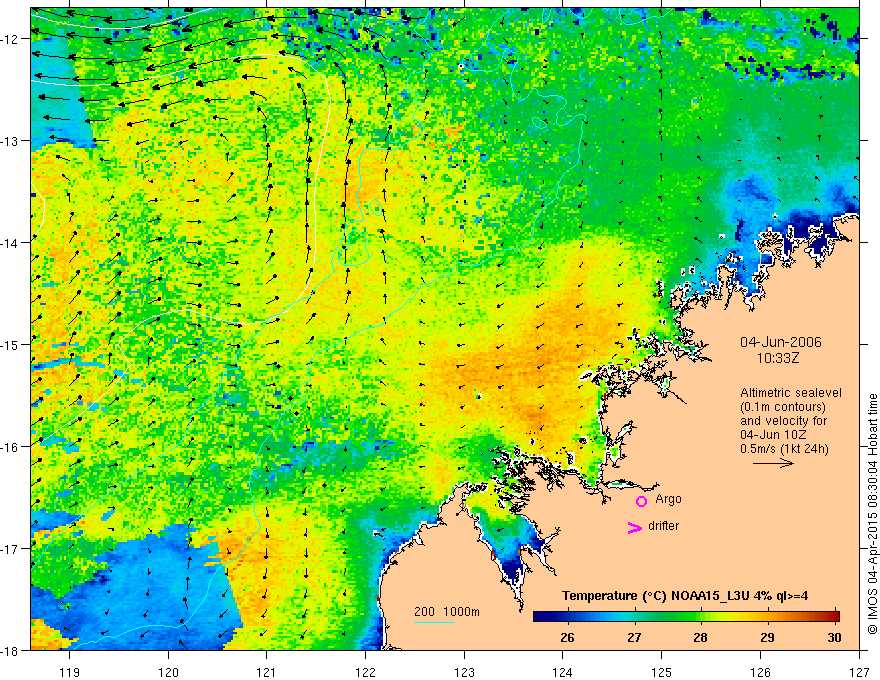Click color bar label '29'
The height and width of the screenshot is (680, 880).
[767, 637]
